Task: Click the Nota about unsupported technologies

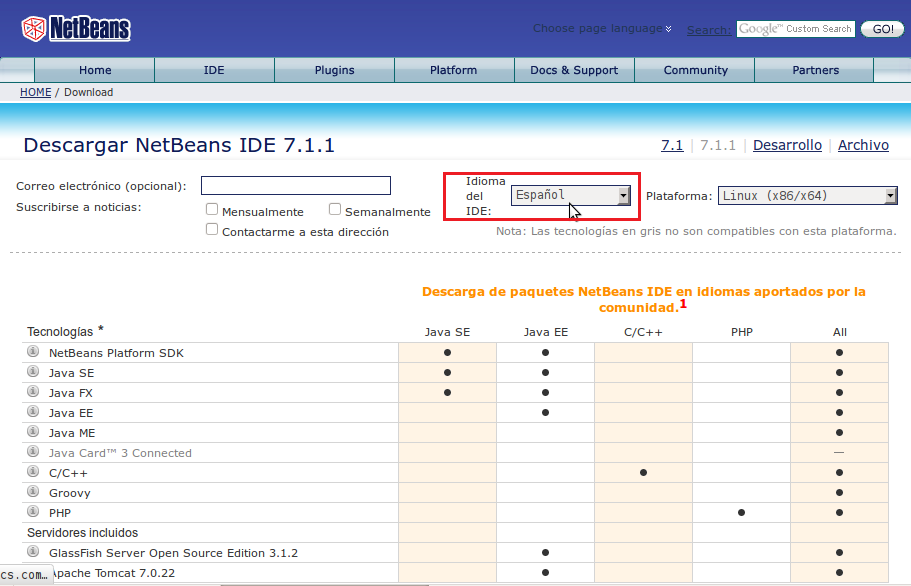Action: 696,231
